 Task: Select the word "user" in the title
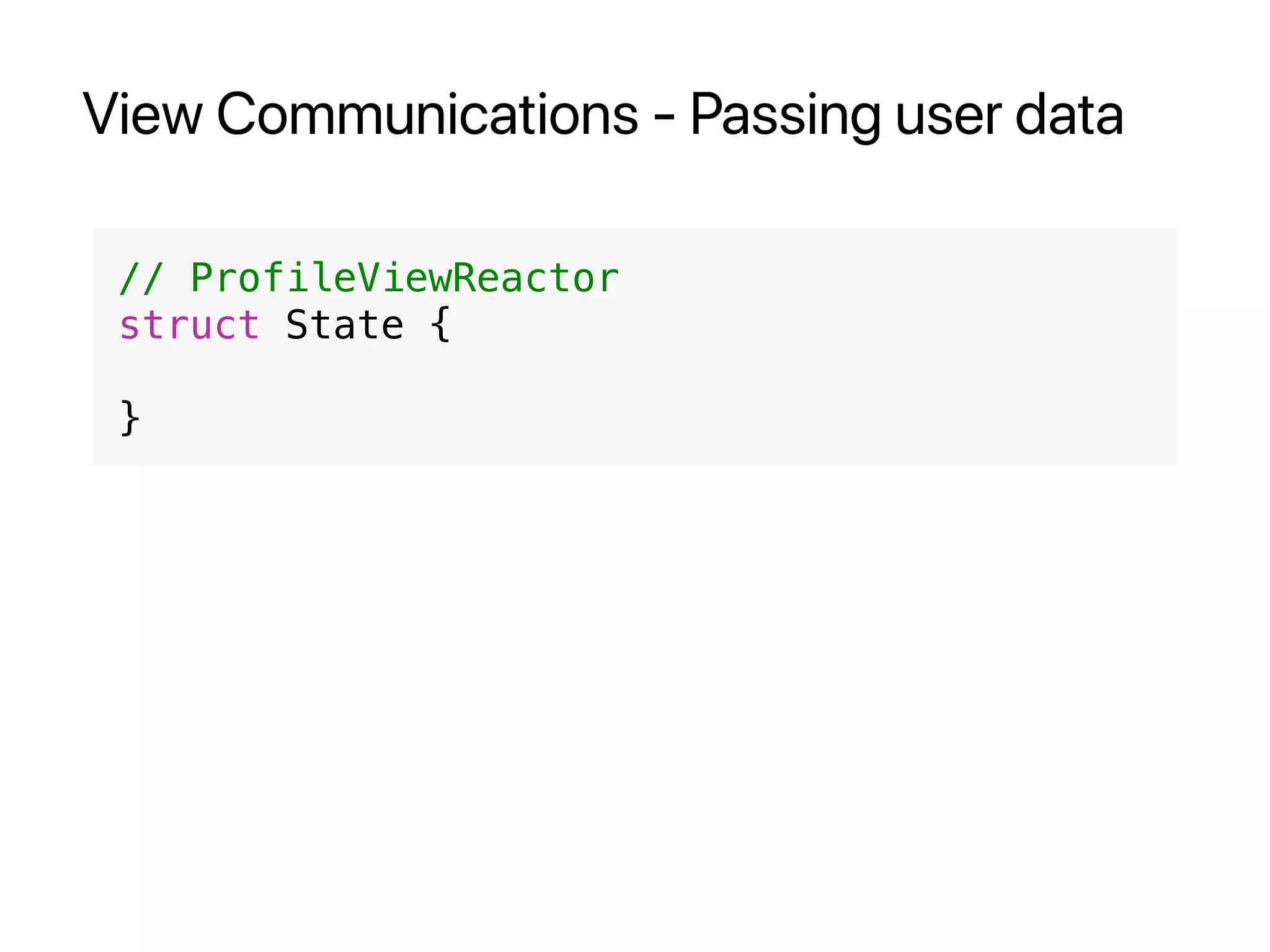click(948, 116)
